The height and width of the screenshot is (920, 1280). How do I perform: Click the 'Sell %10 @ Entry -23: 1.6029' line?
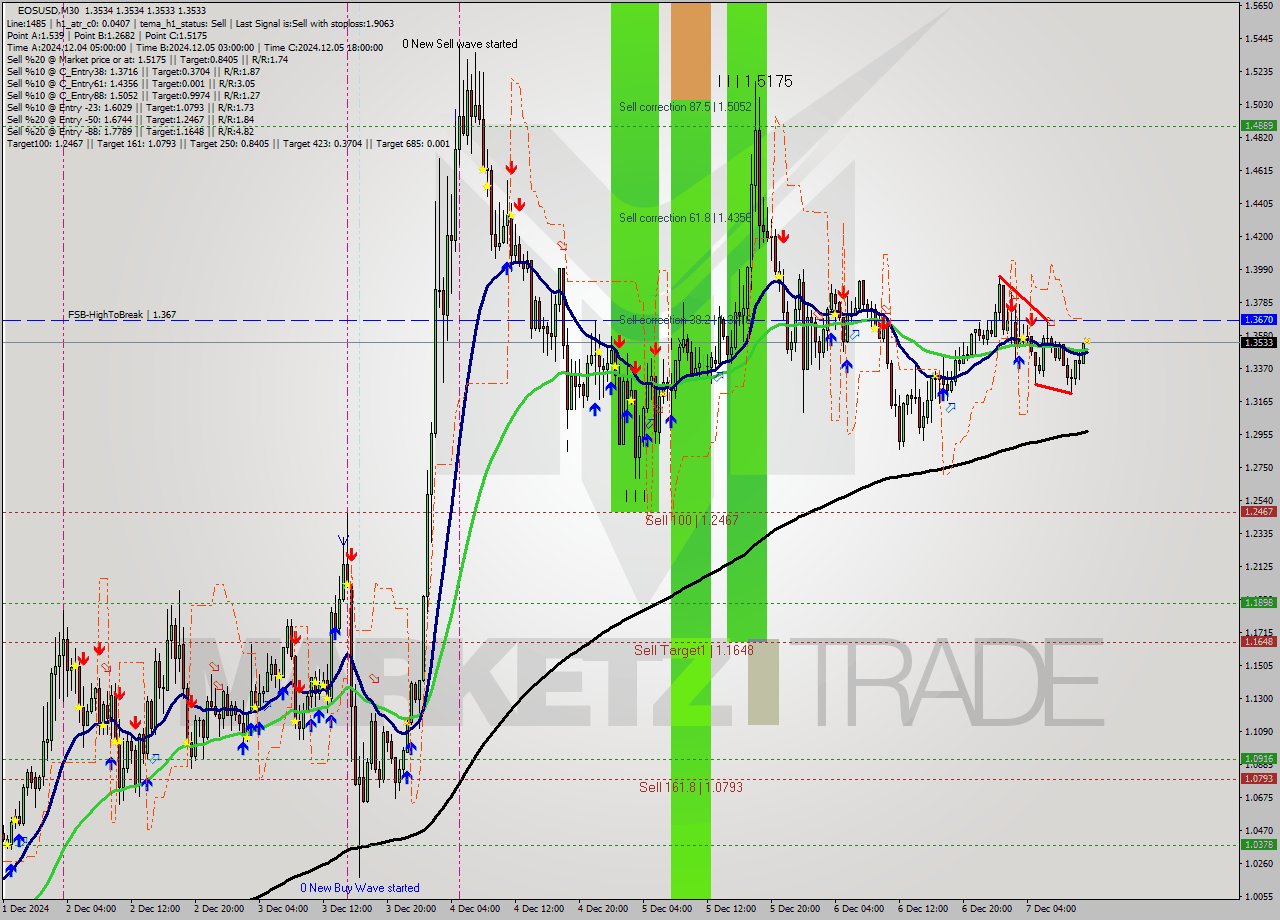coord(130,107)
